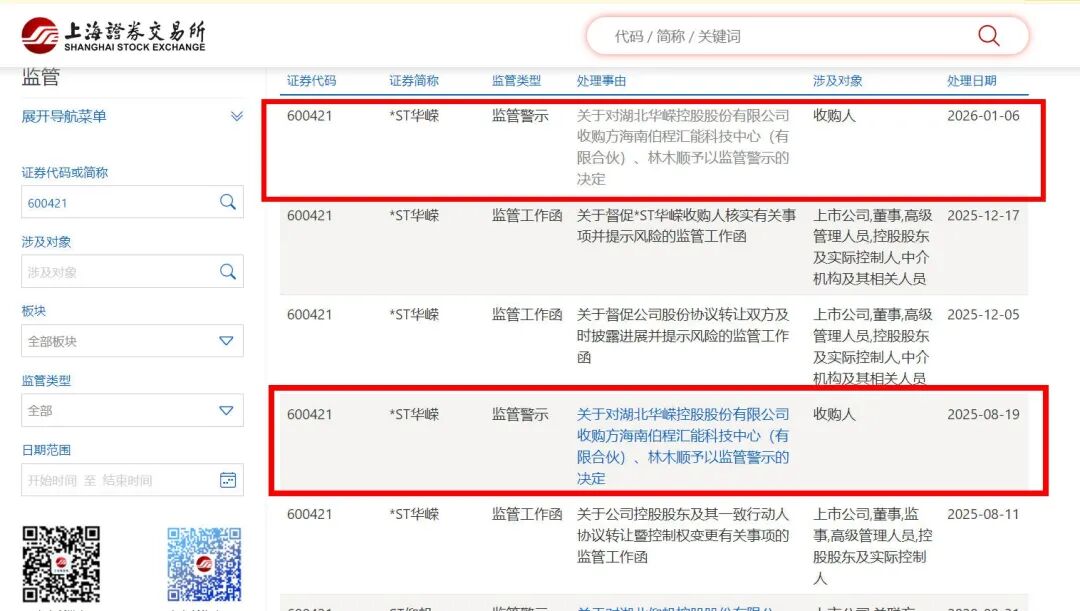Viewport: 1080px width, 611px height.
Task: Click the 证券简称 column header
Action: [413, 81]
